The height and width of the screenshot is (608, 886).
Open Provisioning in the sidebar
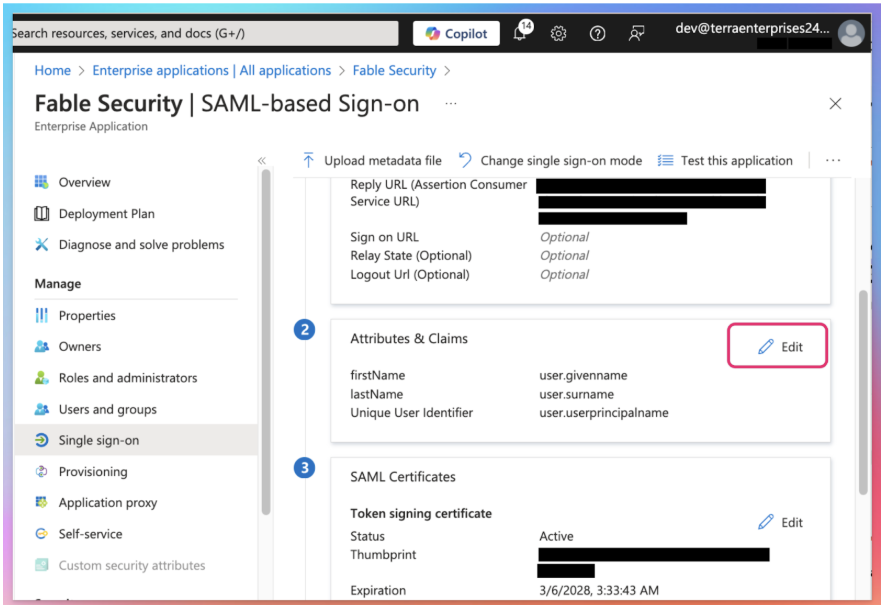tap(93, 471)
